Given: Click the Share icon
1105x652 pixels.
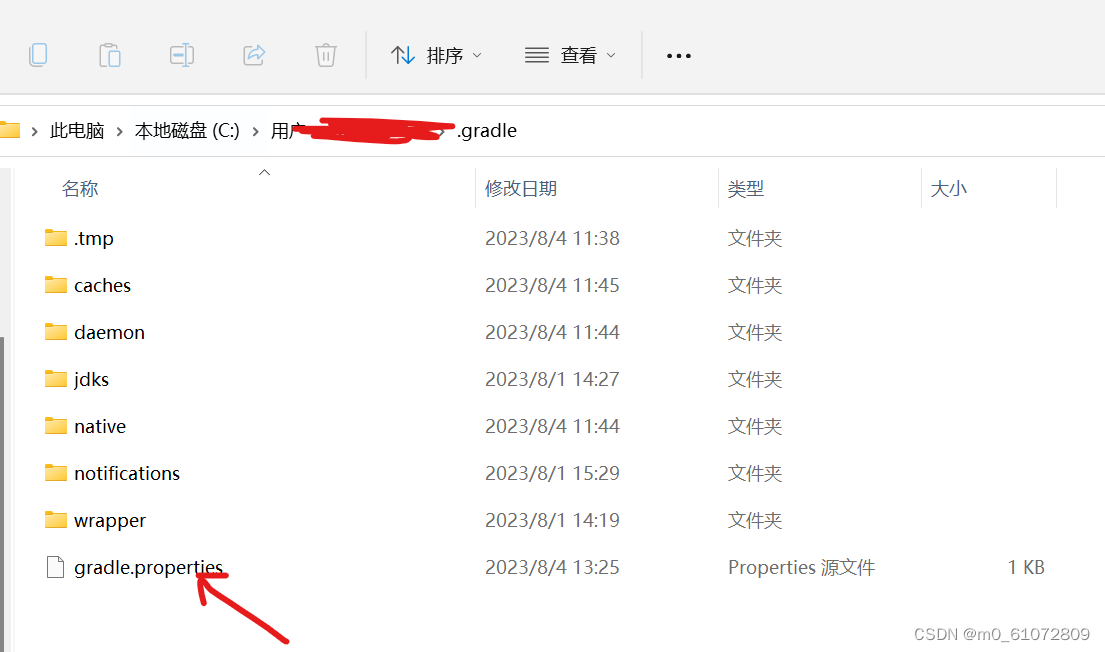Looking at the screenshot, I should tap(254, 55).
